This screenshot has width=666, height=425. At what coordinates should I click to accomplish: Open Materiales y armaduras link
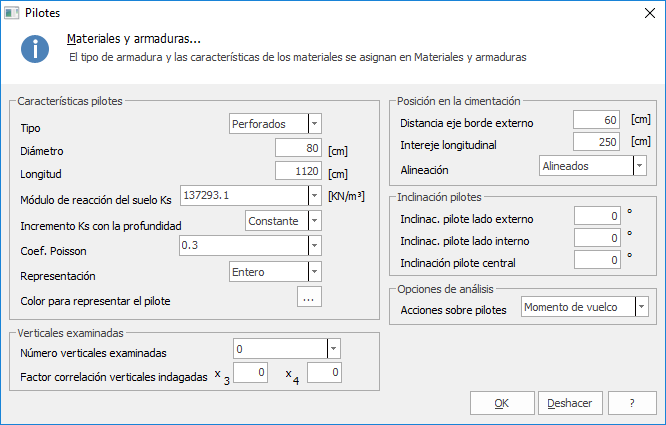click(x=134, y=39)
